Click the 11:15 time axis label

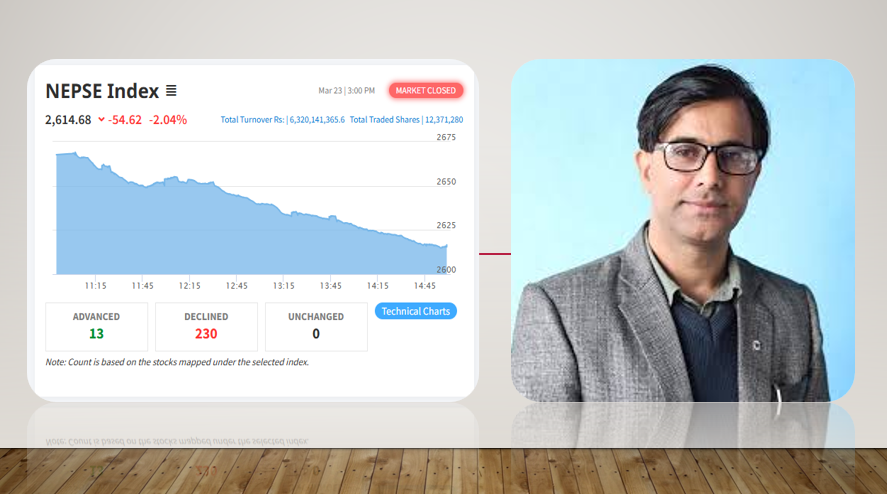click(x=96, y=286)
